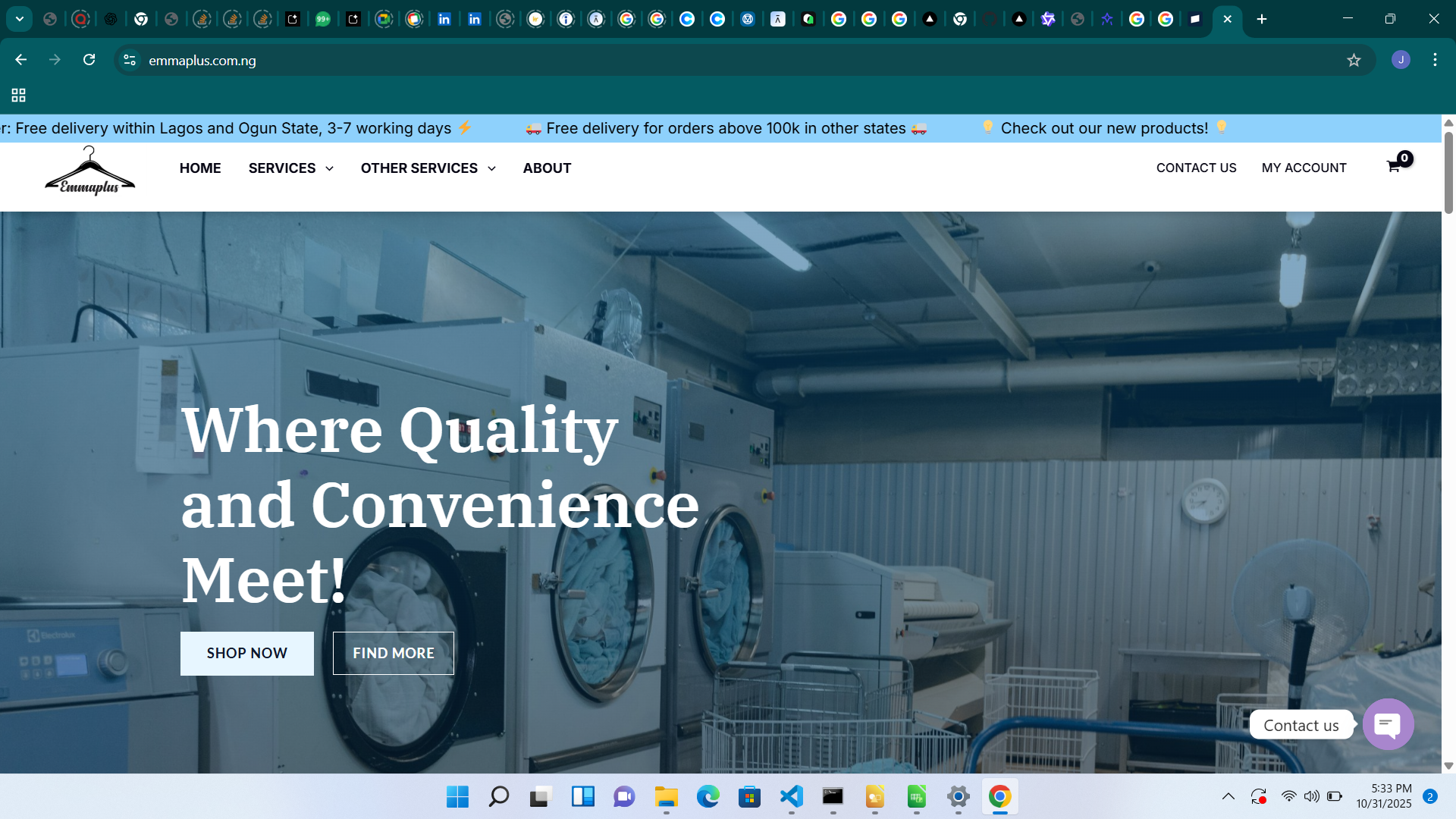Open the ABOUT page
The image size is (1456, 819).
pyautogui.click(x=547, y=168)
